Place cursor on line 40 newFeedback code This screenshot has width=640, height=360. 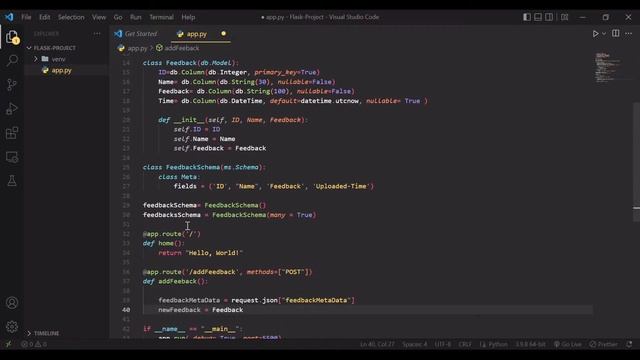coord(200,310)
